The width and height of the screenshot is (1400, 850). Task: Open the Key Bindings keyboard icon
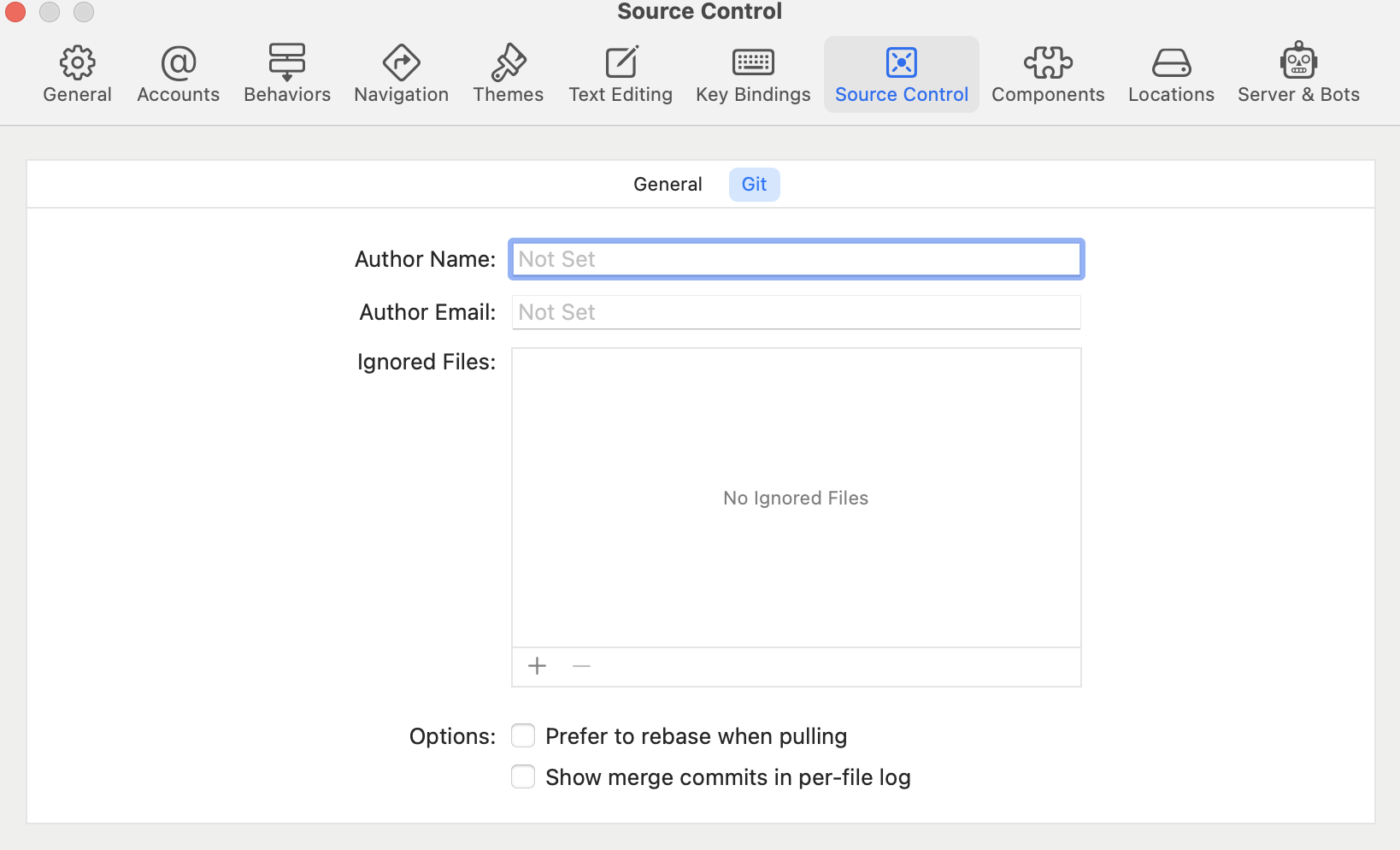[x=753, y=62]
